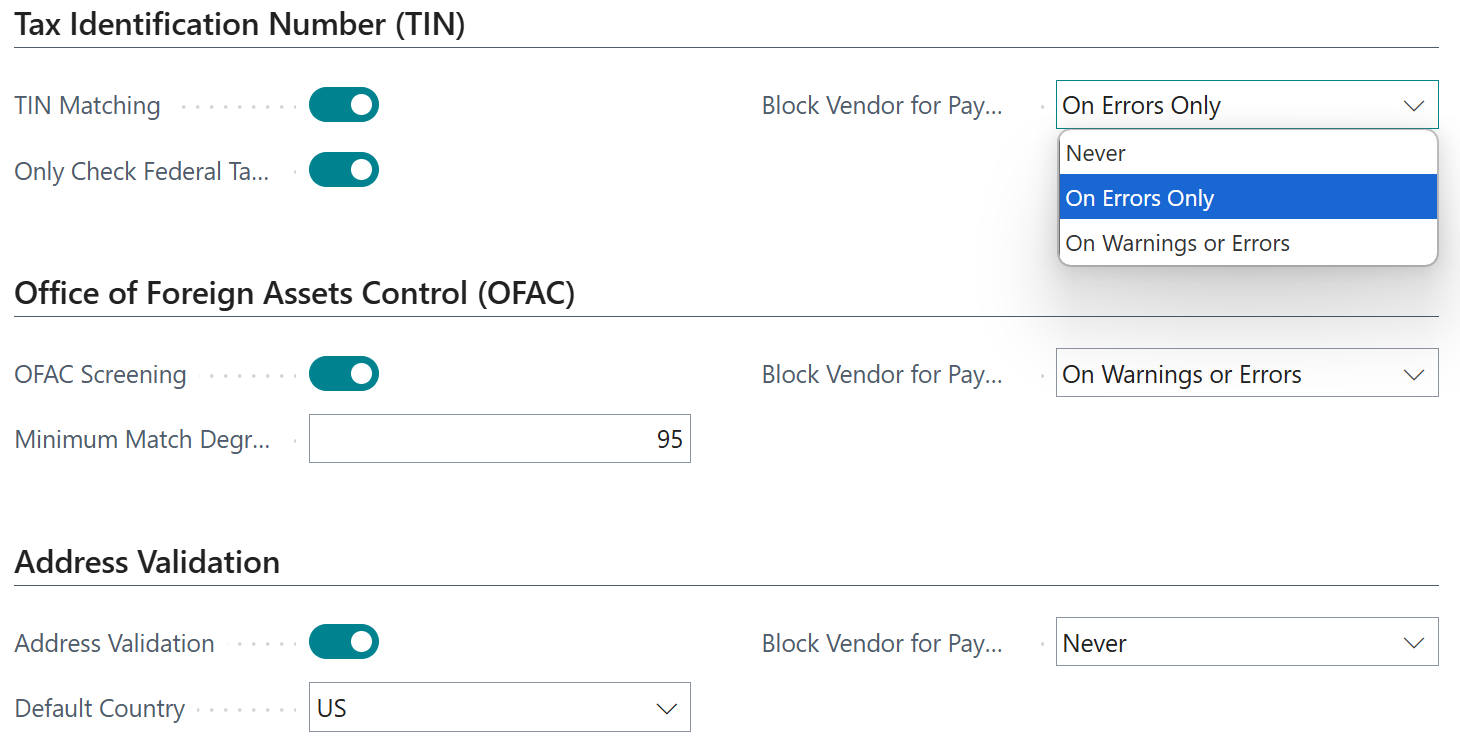Click chevron arrow next to Never value

pos(1413,643)
